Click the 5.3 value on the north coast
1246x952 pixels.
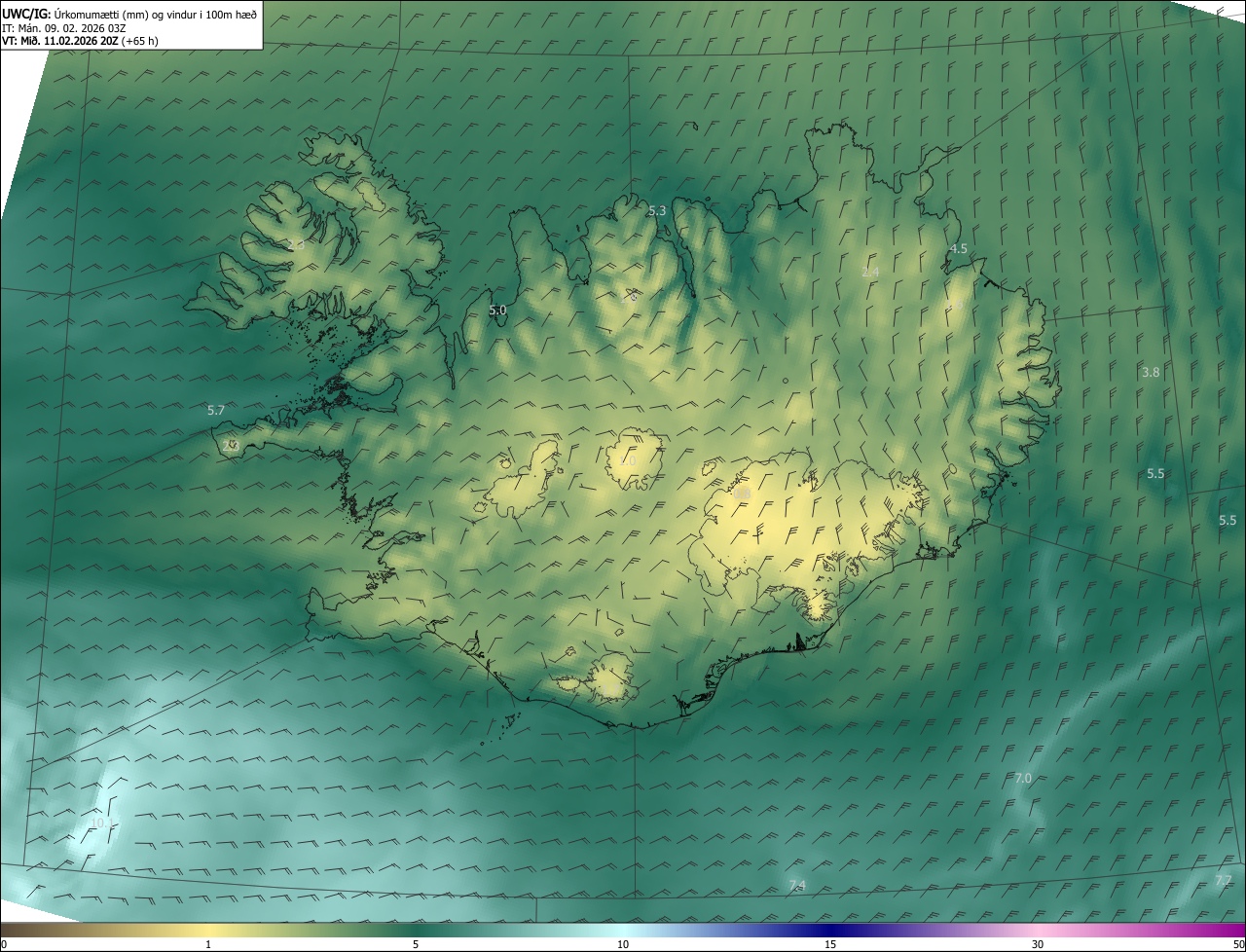[657, 211]
